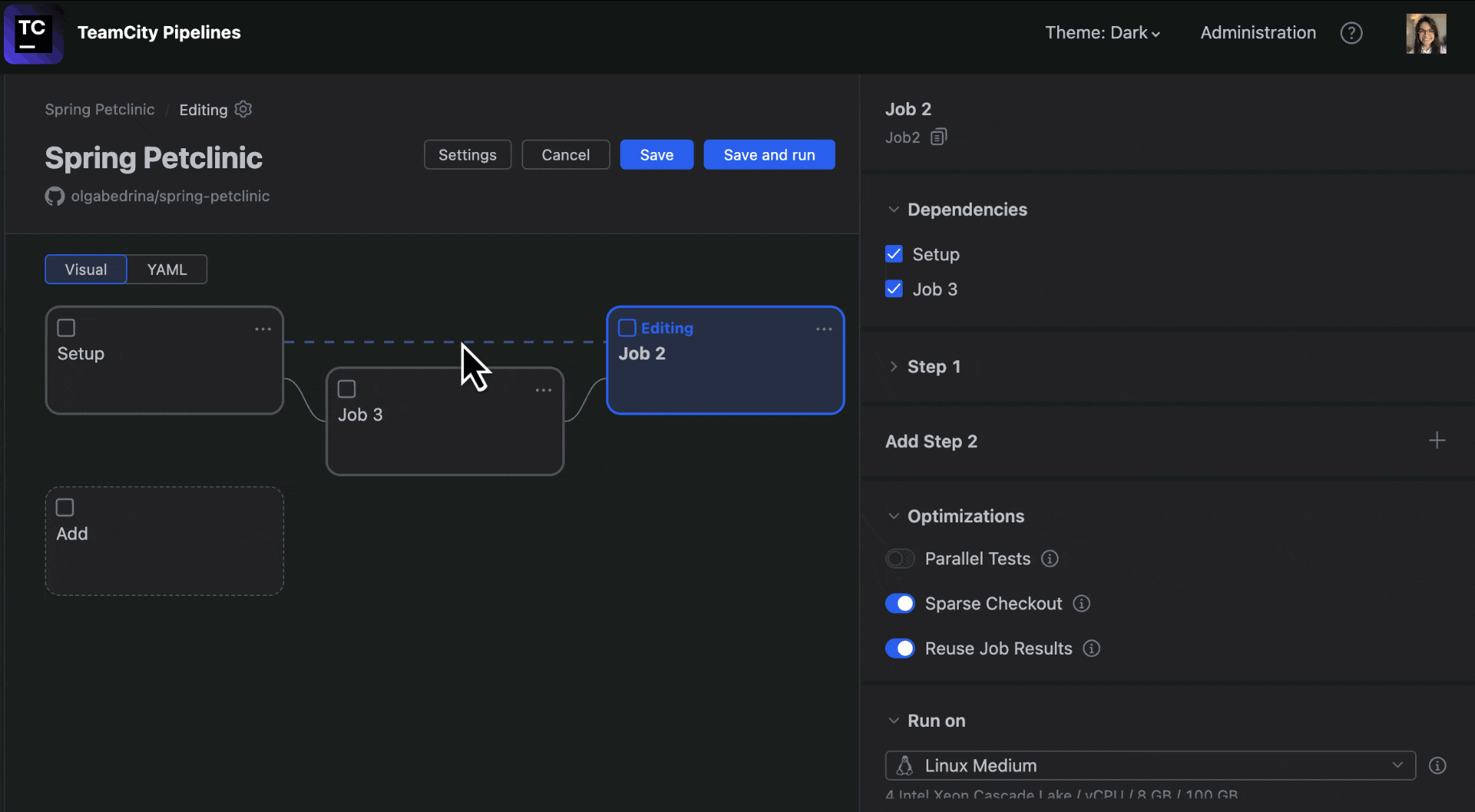Click the Editing breadcrumb text
Screen dimensions: 1475x812
pyautogui.click(x=204, y=110)
